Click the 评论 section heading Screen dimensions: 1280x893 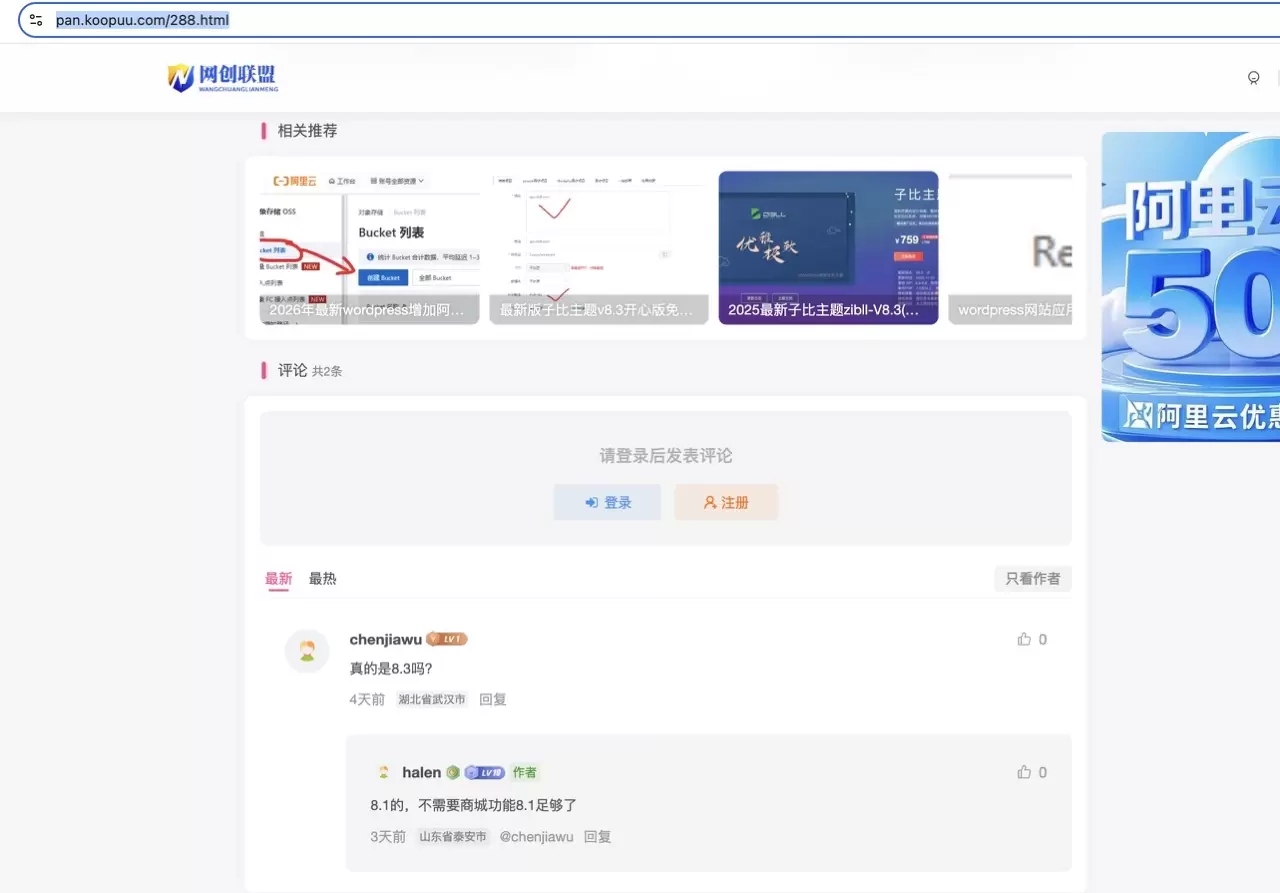[x=292, y=371]
